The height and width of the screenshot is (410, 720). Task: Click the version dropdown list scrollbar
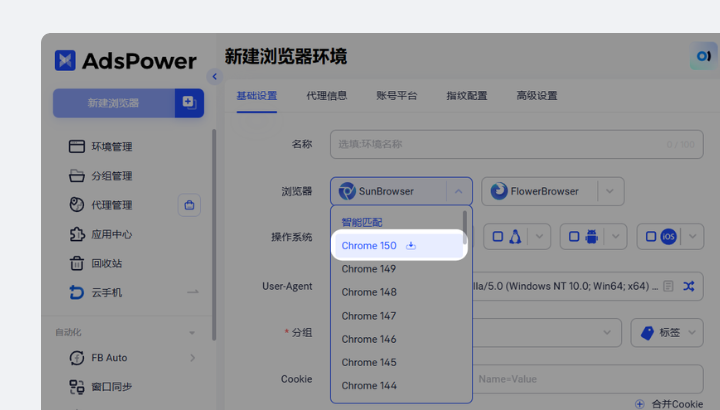point(465,227)
